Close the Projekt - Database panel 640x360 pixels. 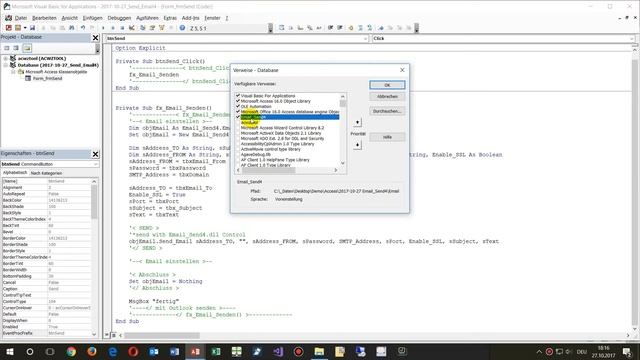[x=95, y=38]
